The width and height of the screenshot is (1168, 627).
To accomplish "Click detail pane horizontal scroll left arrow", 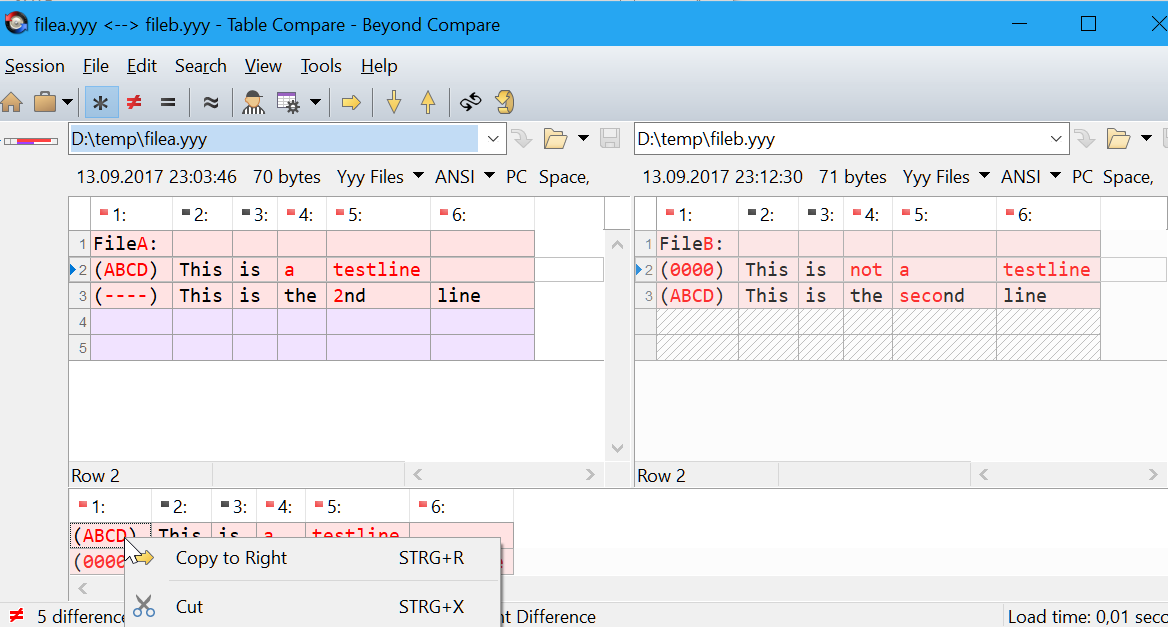I will (x=82, y=588).
